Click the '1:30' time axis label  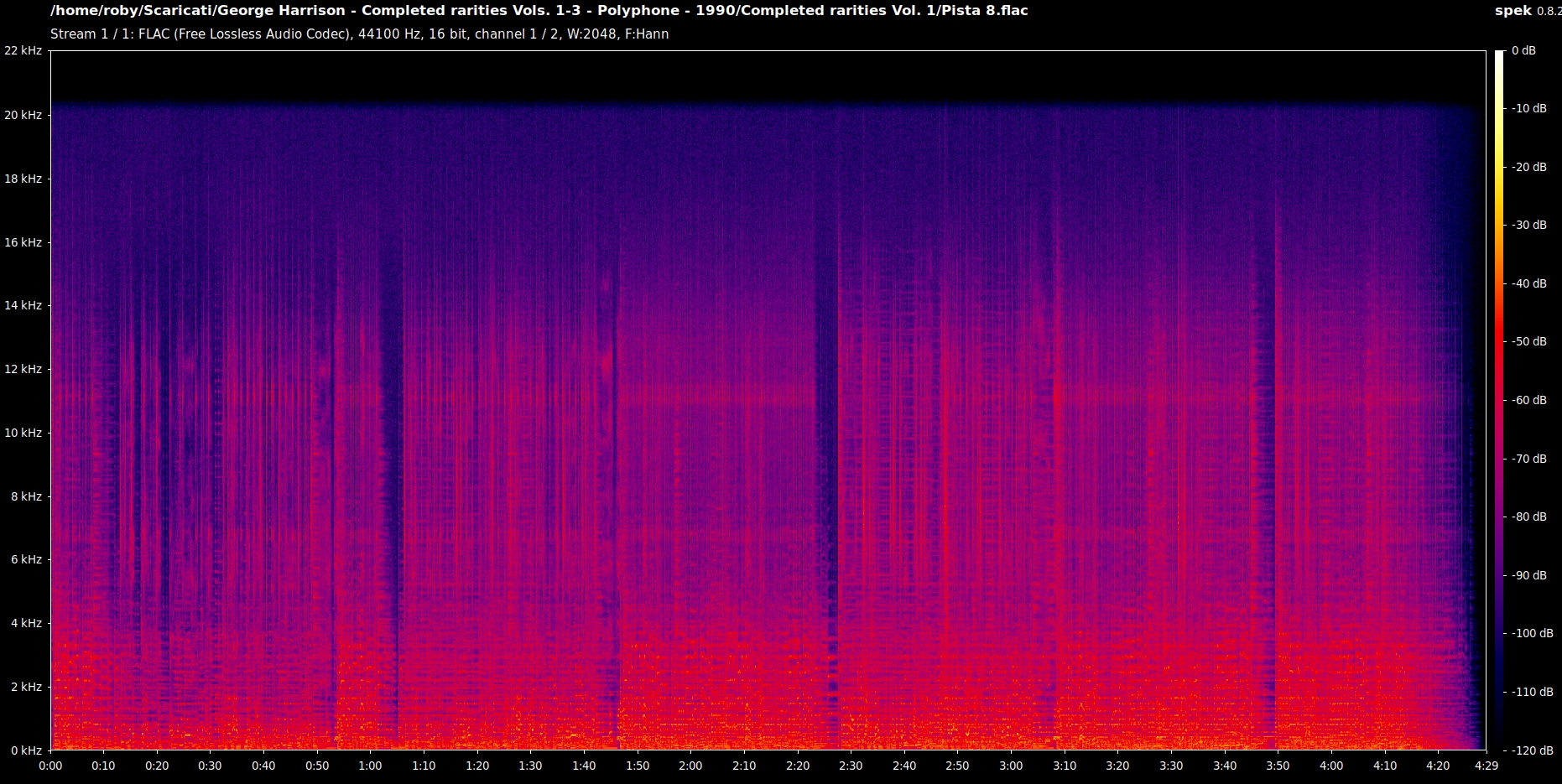(530, 766)
